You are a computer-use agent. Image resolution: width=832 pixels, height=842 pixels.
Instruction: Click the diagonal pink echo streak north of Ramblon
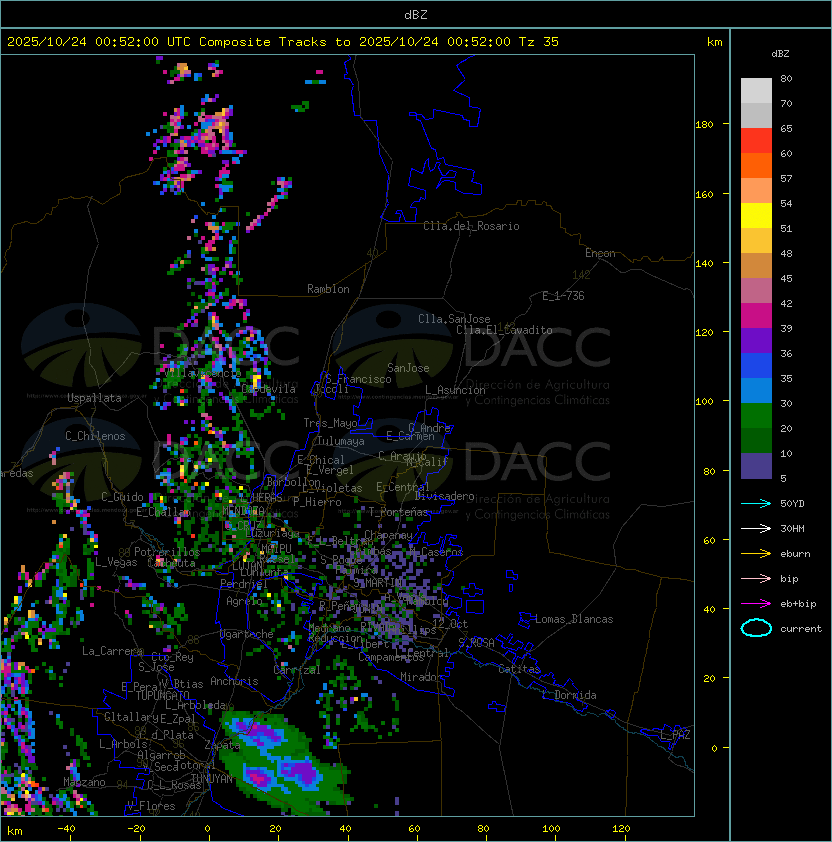[269, 205]
